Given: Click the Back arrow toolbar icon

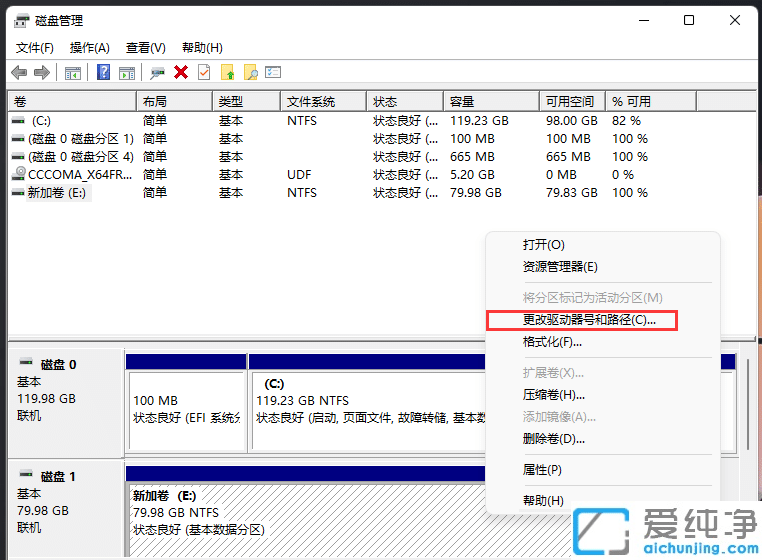Looking at the screenshot, I should 19,73.
